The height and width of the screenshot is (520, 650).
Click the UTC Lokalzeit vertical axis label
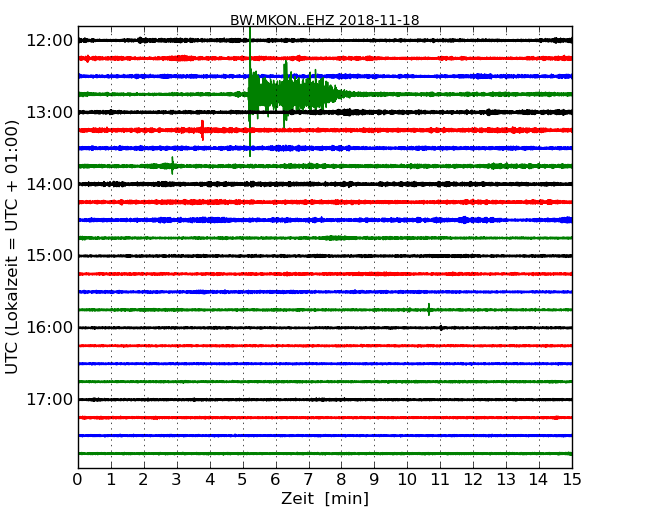(x=12, y=247)
